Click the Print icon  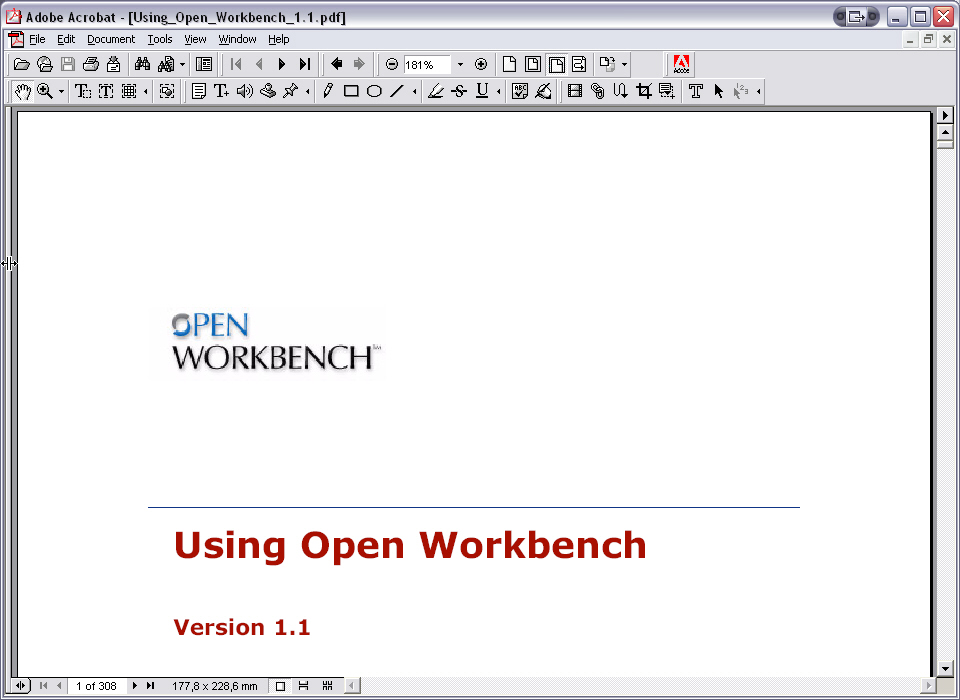[x=91, y=64]
